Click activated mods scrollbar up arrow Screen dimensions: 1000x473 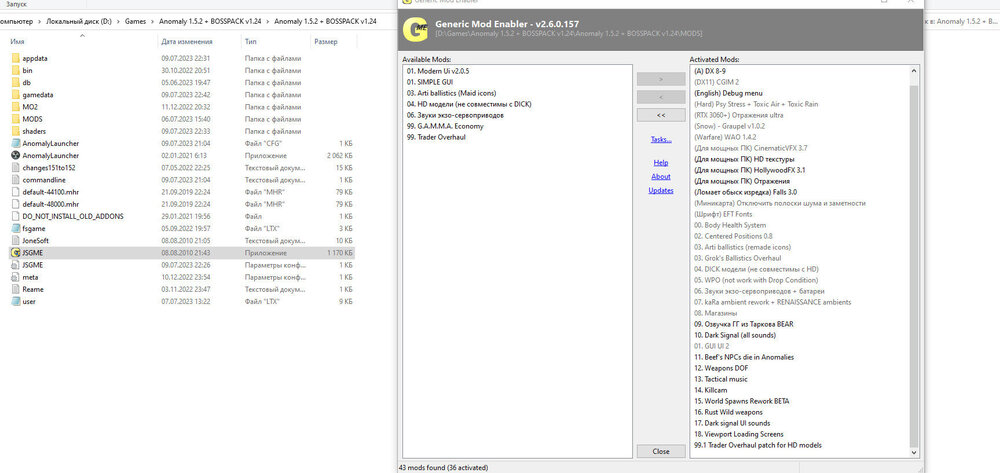click(914, 71)
